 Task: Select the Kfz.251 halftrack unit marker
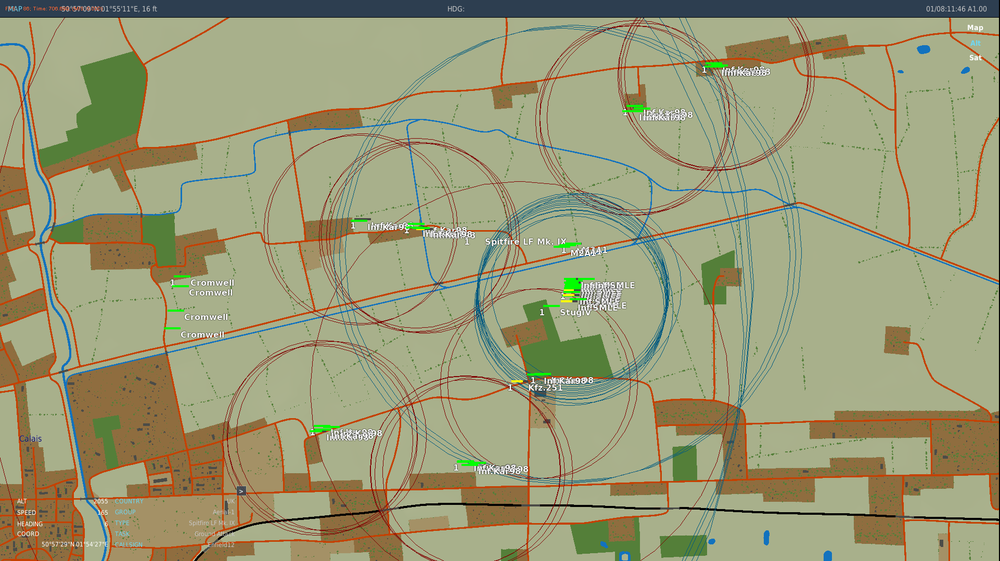tap(545, 388)
